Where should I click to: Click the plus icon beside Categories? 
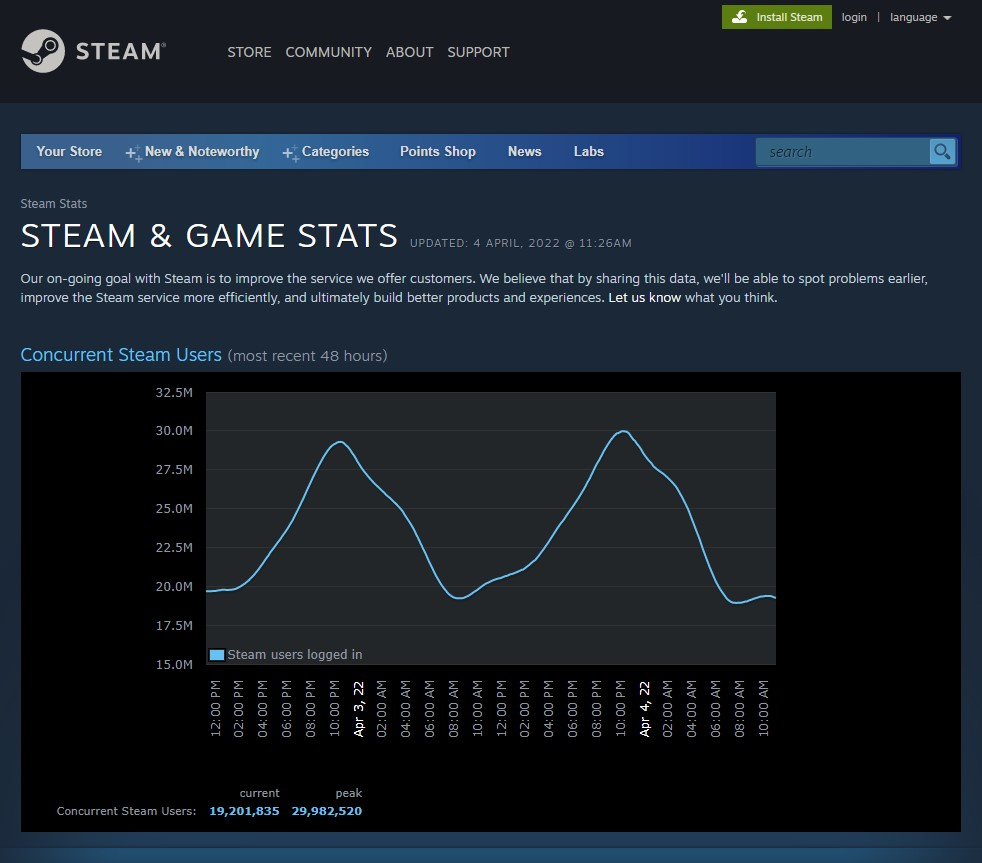point(291,153)
